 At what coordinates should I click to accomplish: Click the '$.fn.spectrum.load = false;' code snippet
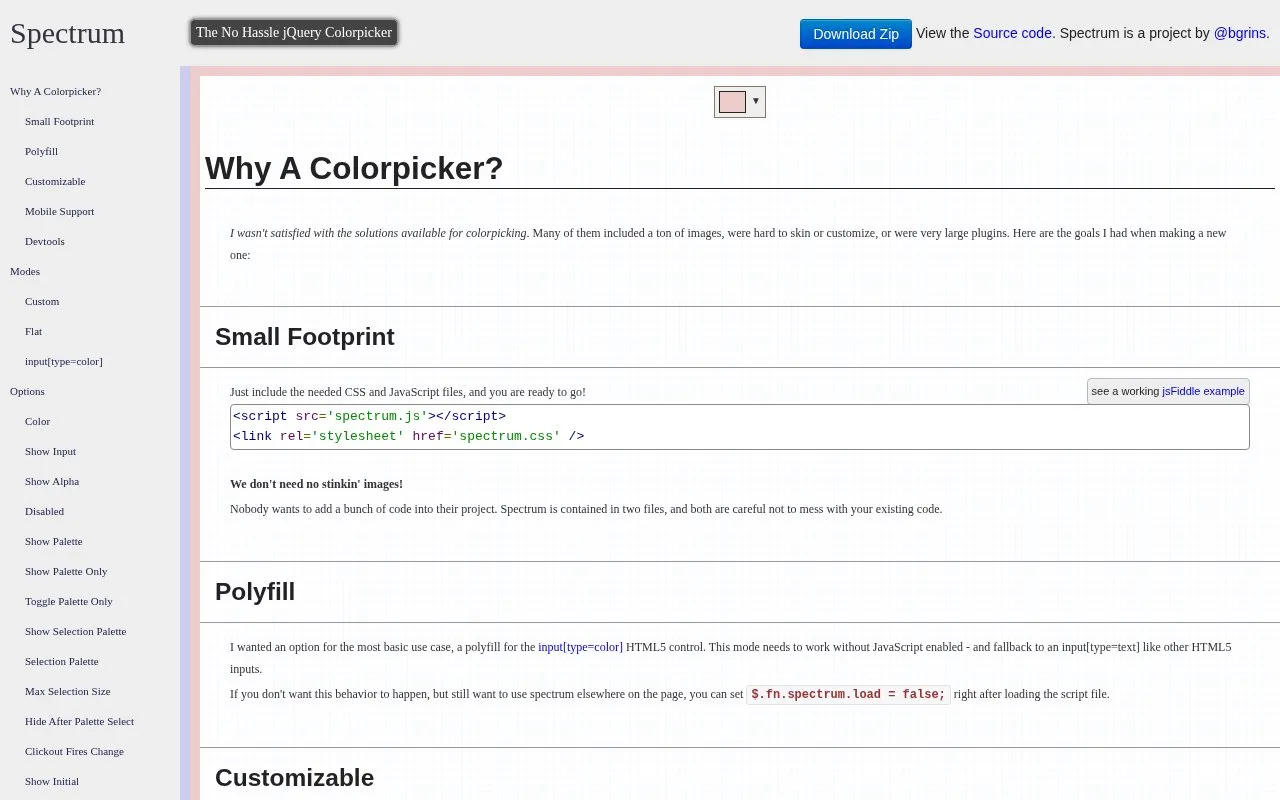848,695
